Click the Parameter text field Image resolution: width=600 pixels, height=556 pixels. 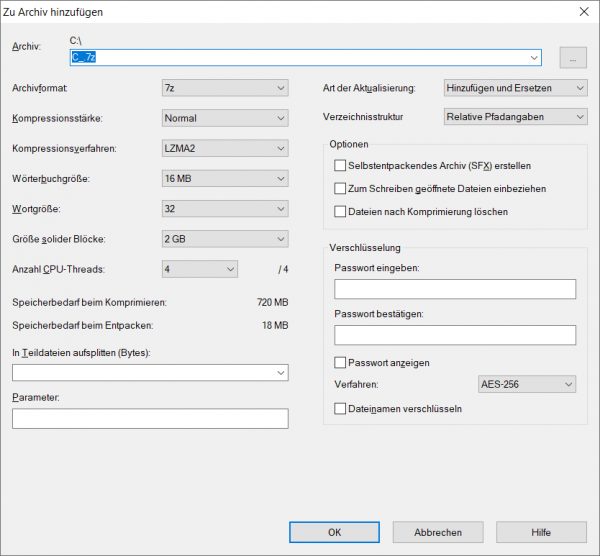[x=150, y=418]
